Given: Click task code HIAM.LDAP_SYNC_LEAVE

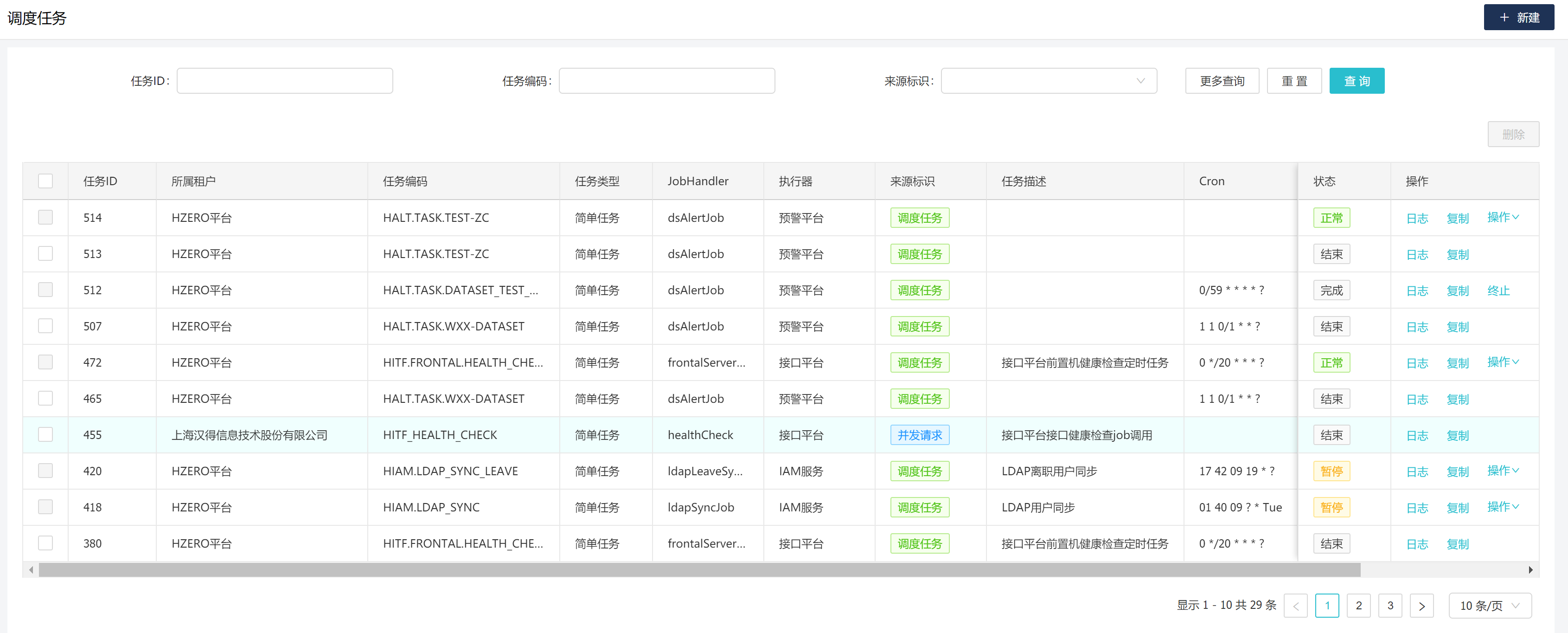Looking at the screenshot, I should pyautogui.click(x=450, y=471).
